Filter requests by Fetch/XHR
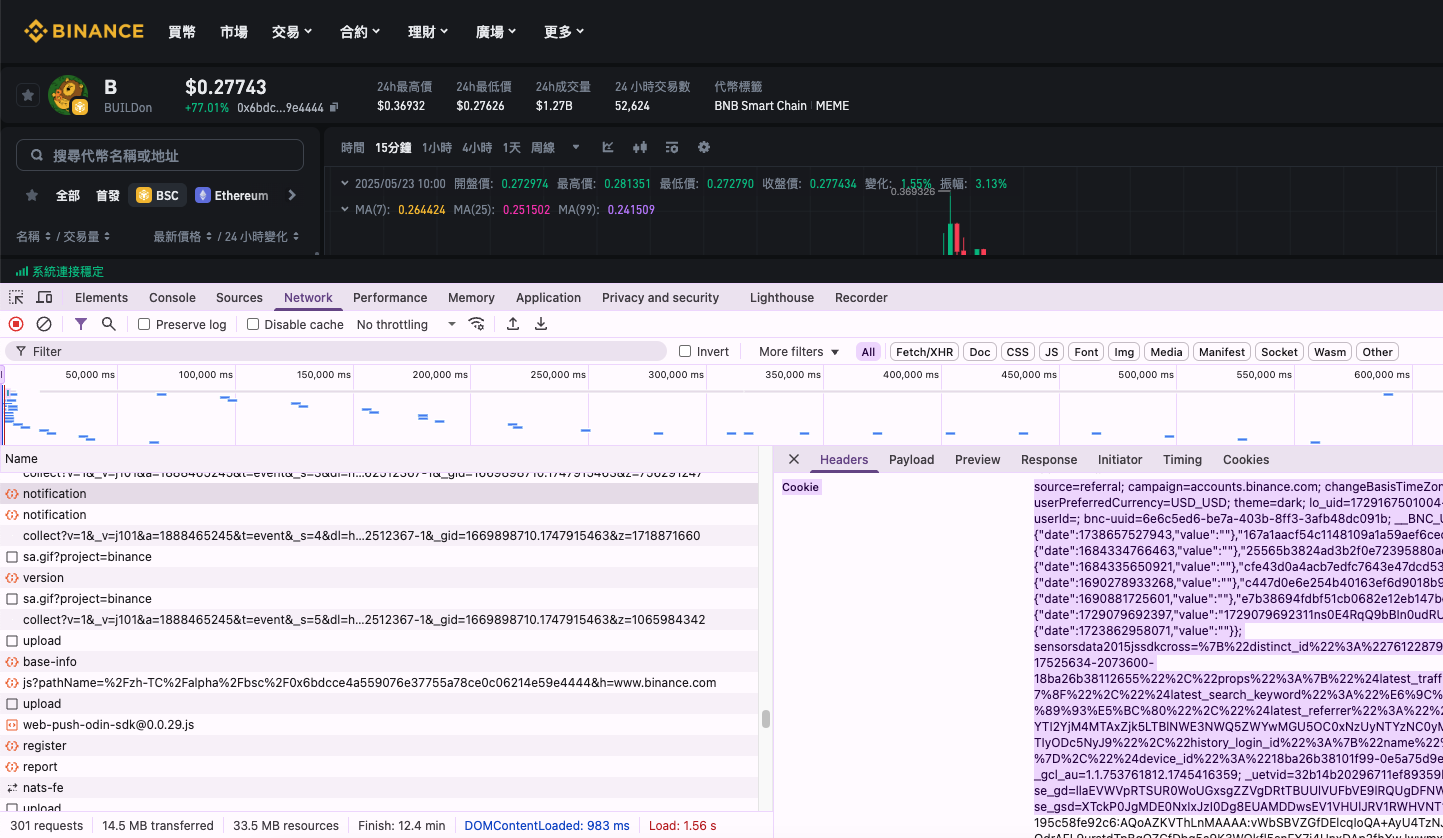Viewport: 1443px width, 838px height. pyautogui.click(x=925, y=352)
